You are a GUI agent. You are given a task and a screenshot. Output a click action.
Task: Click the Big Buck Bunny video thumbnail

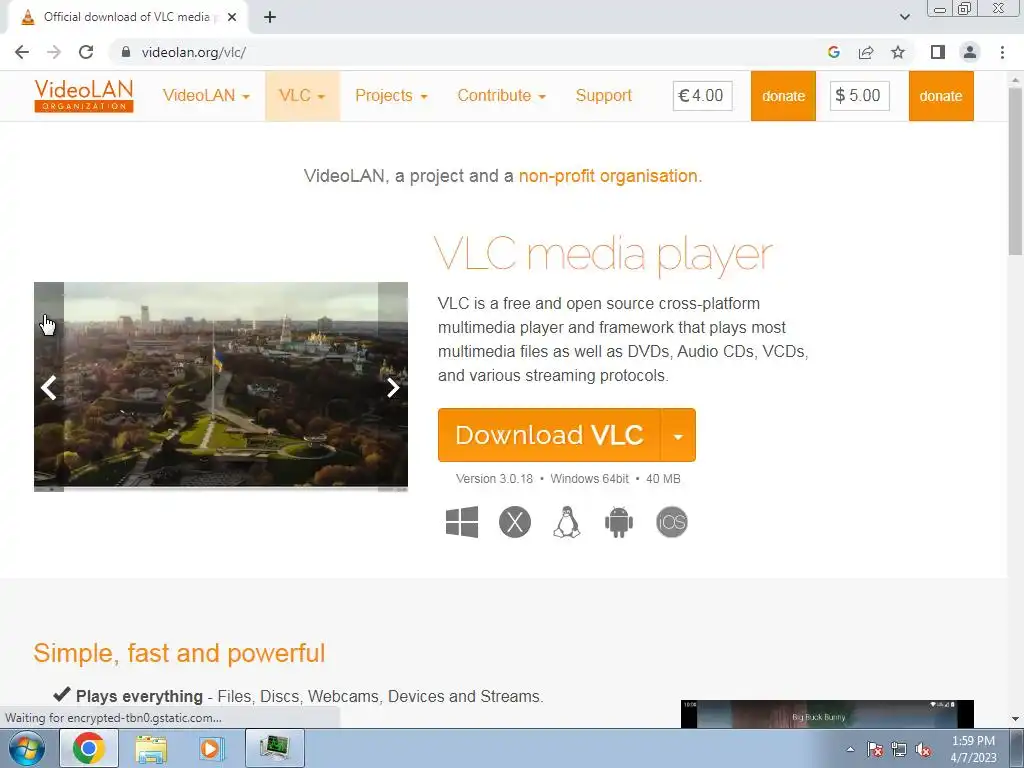click(x=827, y=714)
